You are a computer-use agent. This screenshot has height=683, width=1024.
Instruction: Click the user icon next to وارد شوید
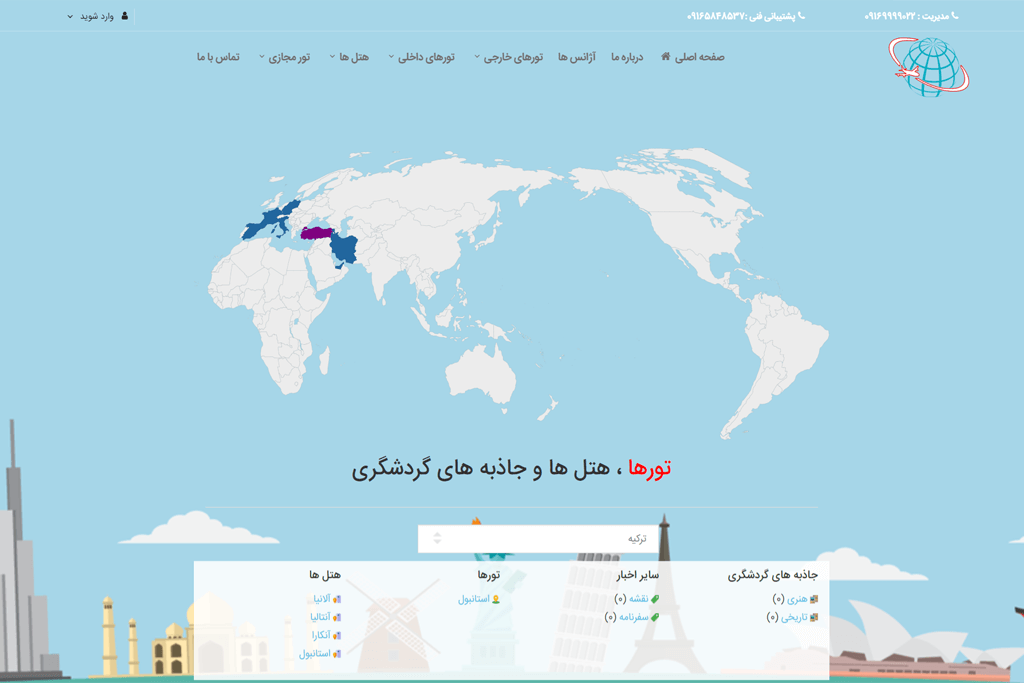(x=124, y=16)
